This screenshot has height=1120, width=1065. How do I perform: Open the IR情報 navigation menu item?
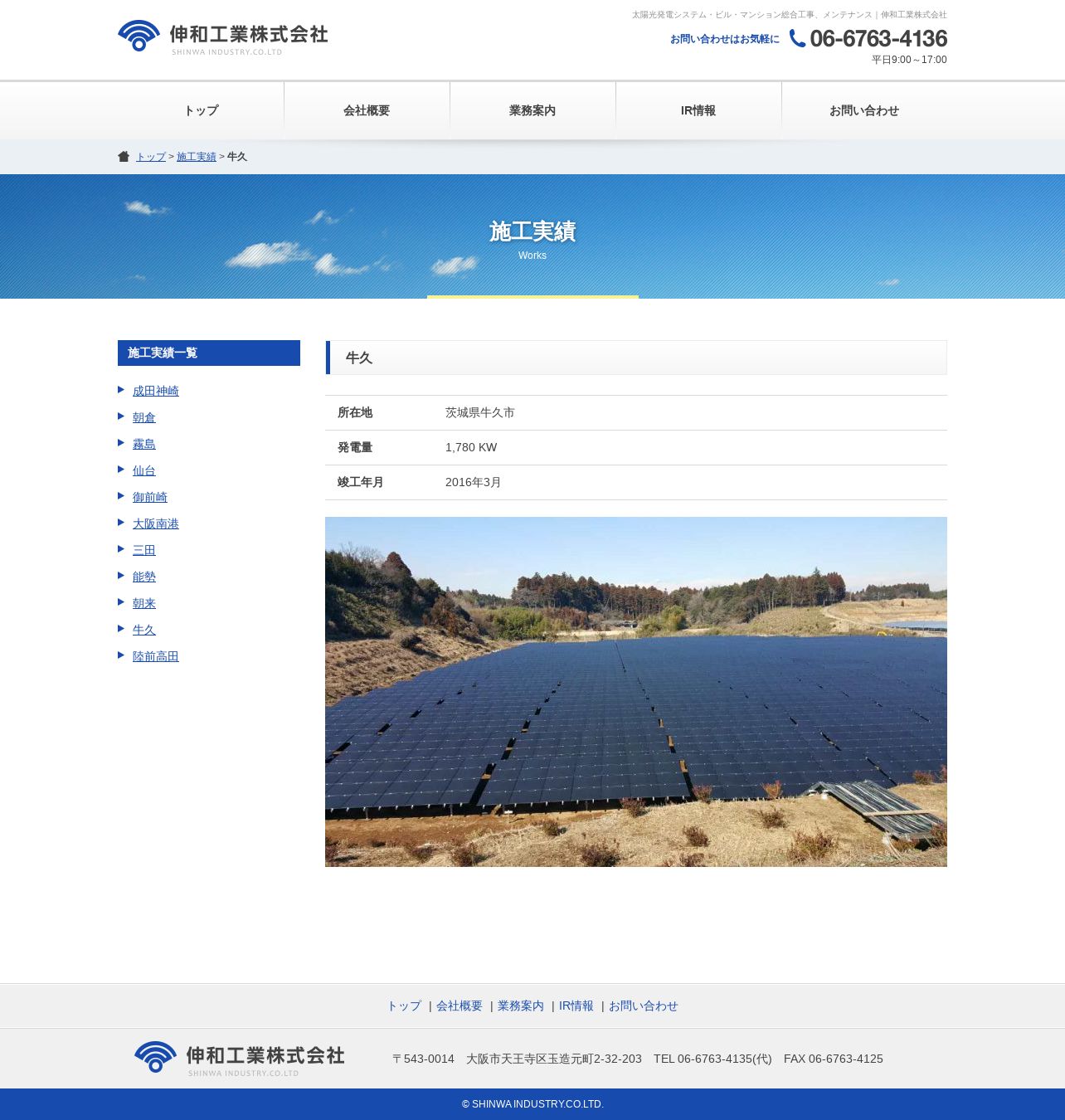(698, 110)
